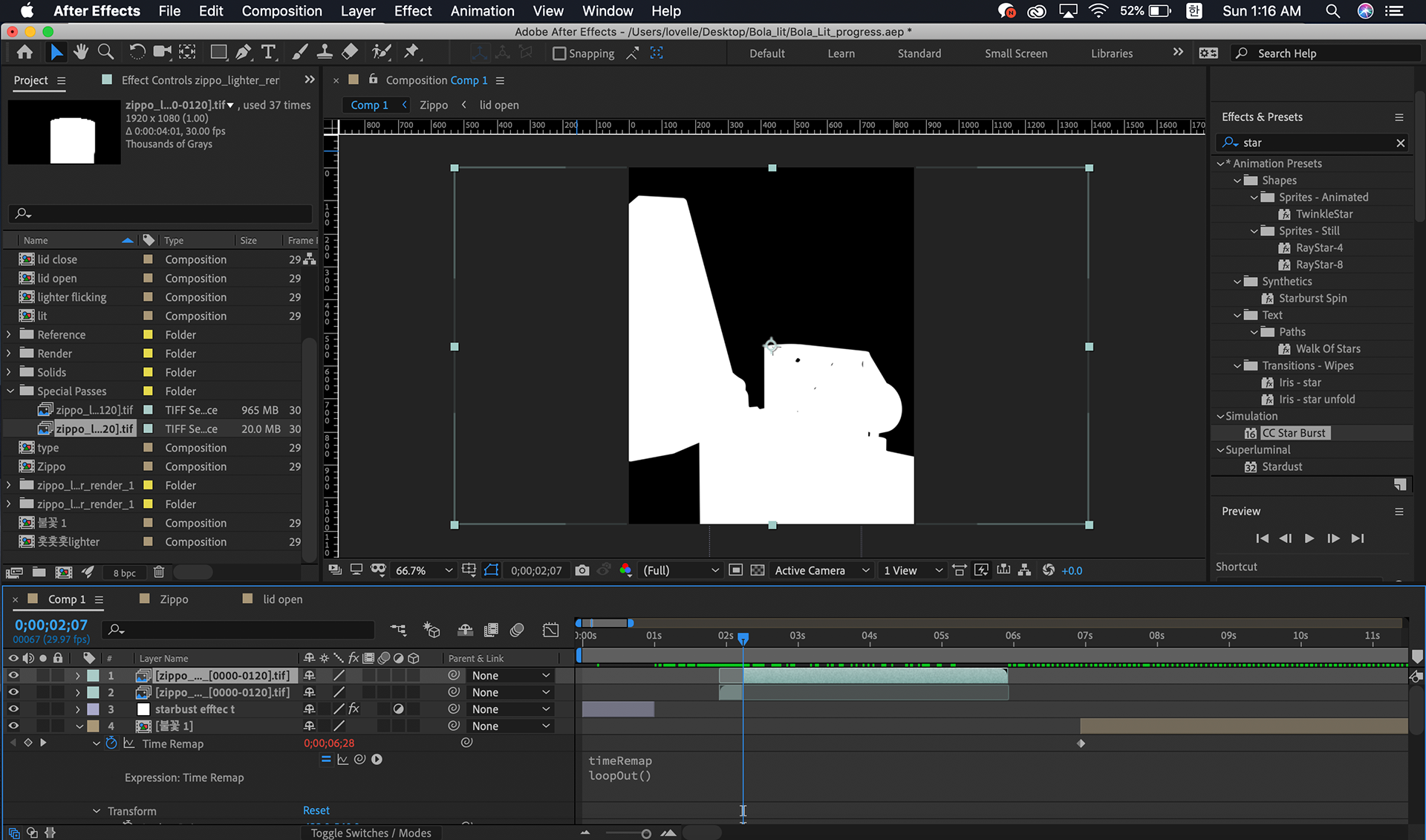Open the Active Camera dropdown
Viewport: 1426px width, 840px height.
point(821,570)
